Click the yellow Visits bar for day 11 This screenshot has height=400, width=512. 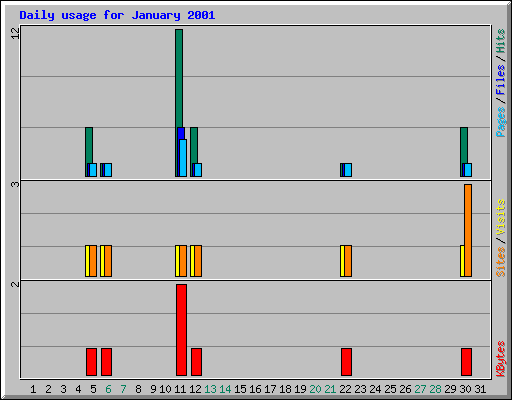tap(177, 261)
